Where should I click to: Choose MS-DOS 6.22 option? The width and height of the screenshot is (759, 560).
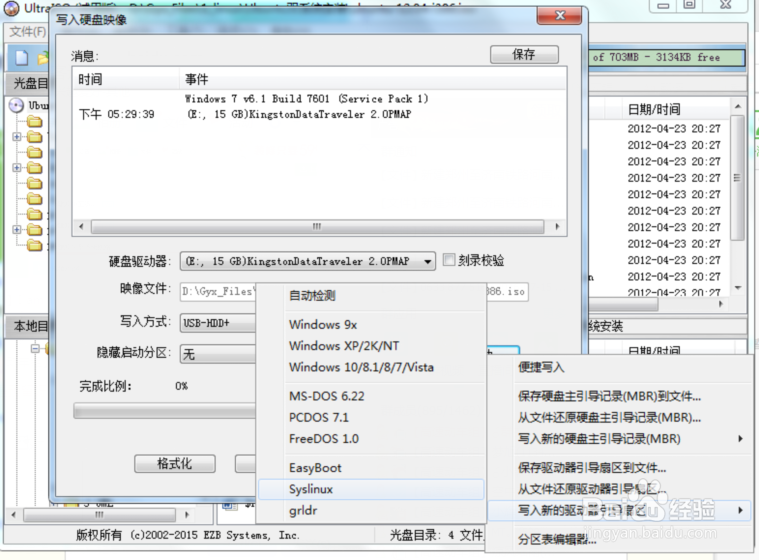(x=371, y=396)
